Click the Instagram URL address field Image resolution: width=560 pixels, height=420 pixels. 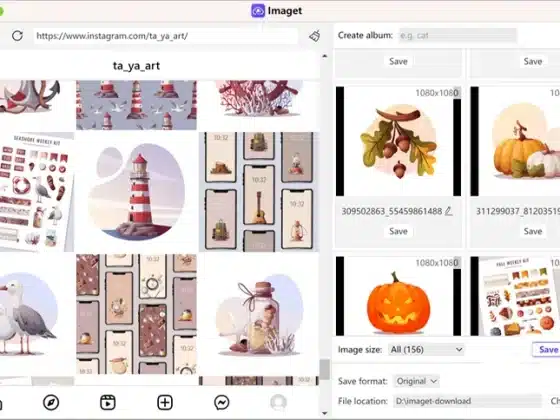pyautogui.click(x=165, y=36)
